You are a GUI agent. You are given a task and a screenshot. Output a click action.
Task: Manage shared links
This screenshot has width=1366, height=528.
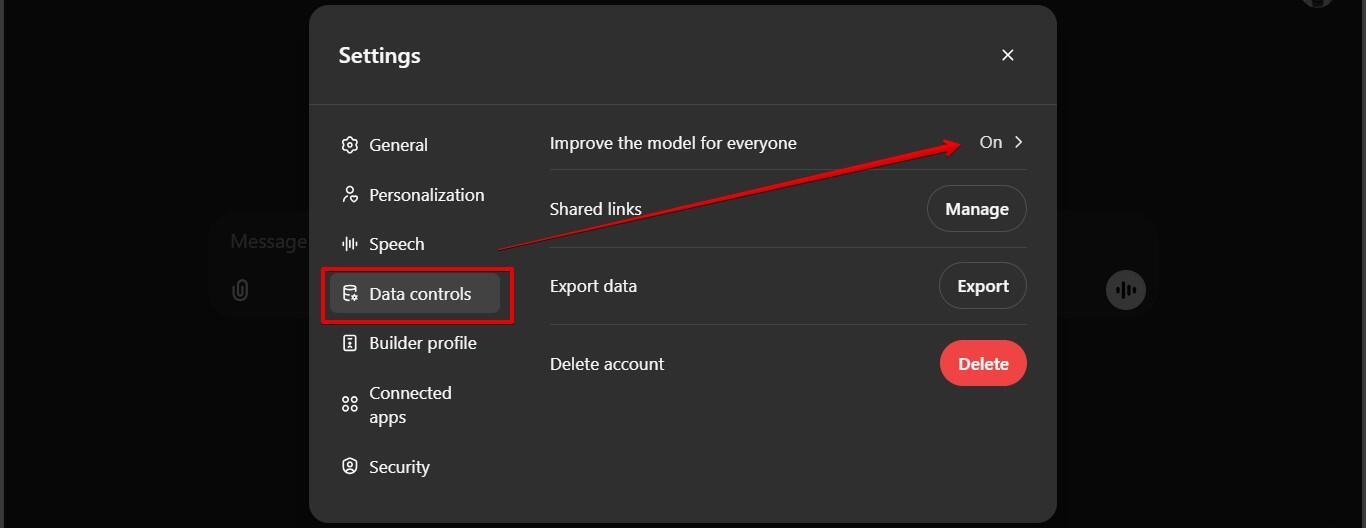[x=976, y=209]
